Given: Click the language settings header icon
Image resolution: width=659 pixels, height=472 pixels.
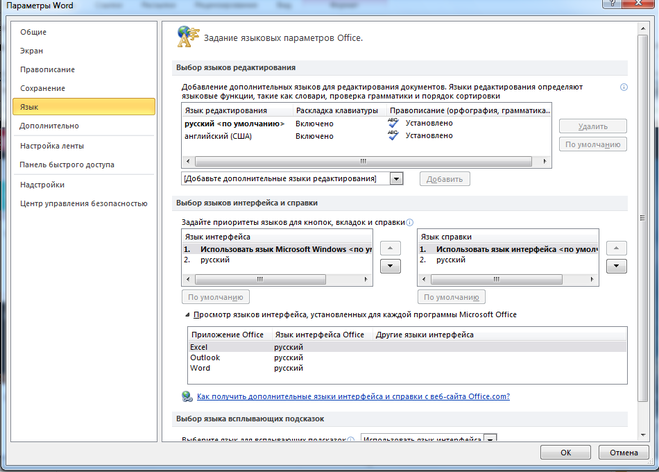Looking at the screenshot, I should tap(187, 36).
